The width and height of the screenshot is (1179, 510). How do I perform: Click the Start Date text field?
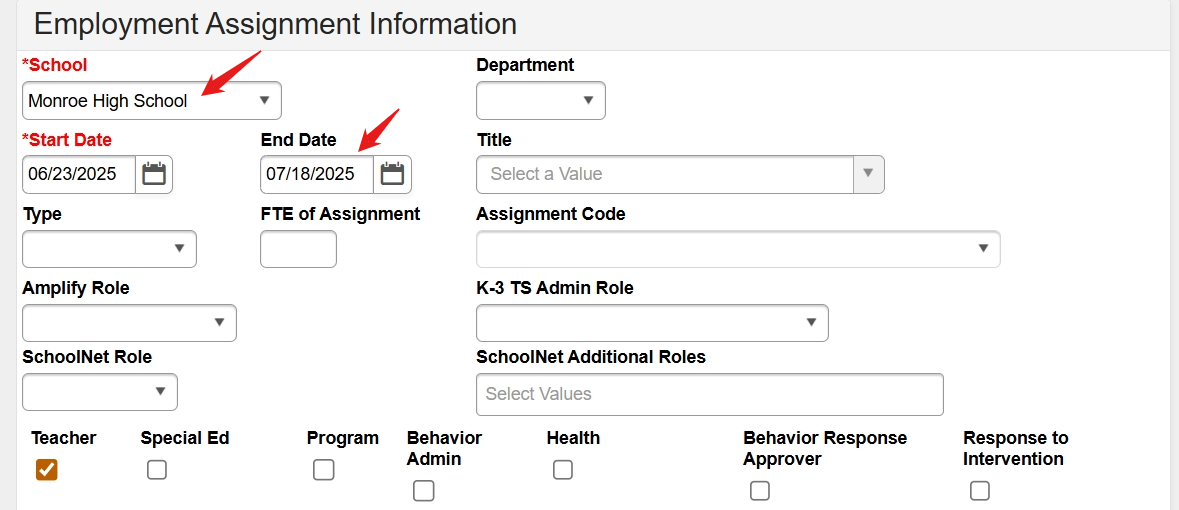point(79,174)
